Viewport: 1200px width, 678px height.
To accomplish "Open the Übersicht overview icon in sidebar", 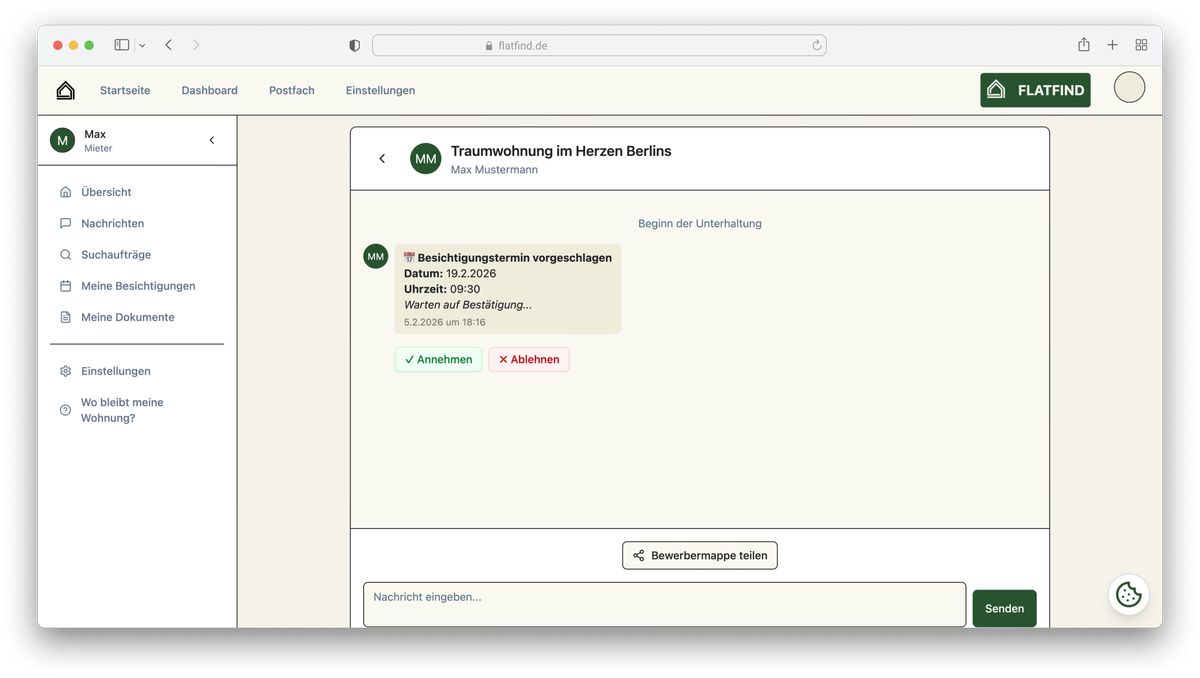I will (x=65, y=192).
